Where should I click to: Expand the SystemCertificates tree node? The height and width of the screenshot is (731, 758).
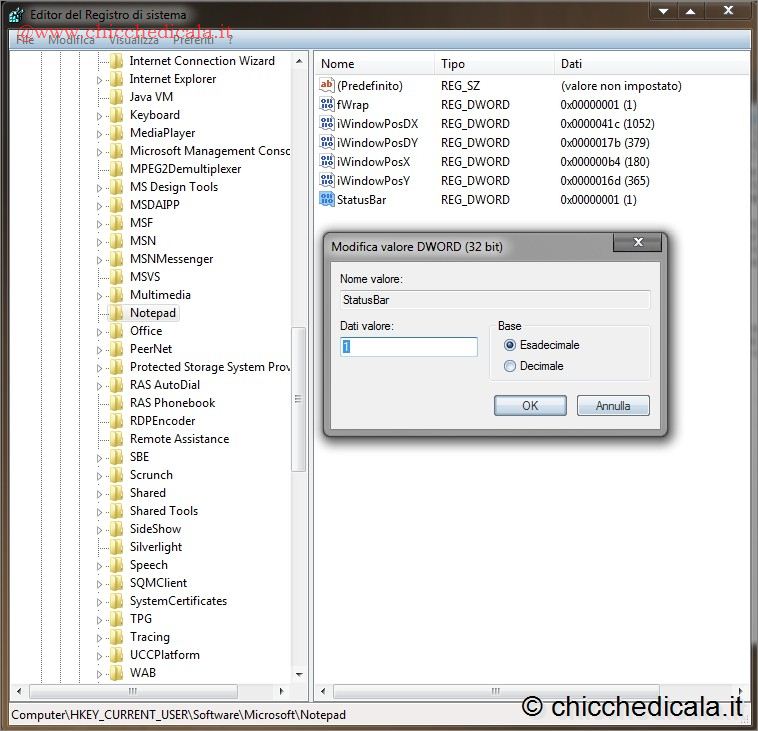pos(99,601)
